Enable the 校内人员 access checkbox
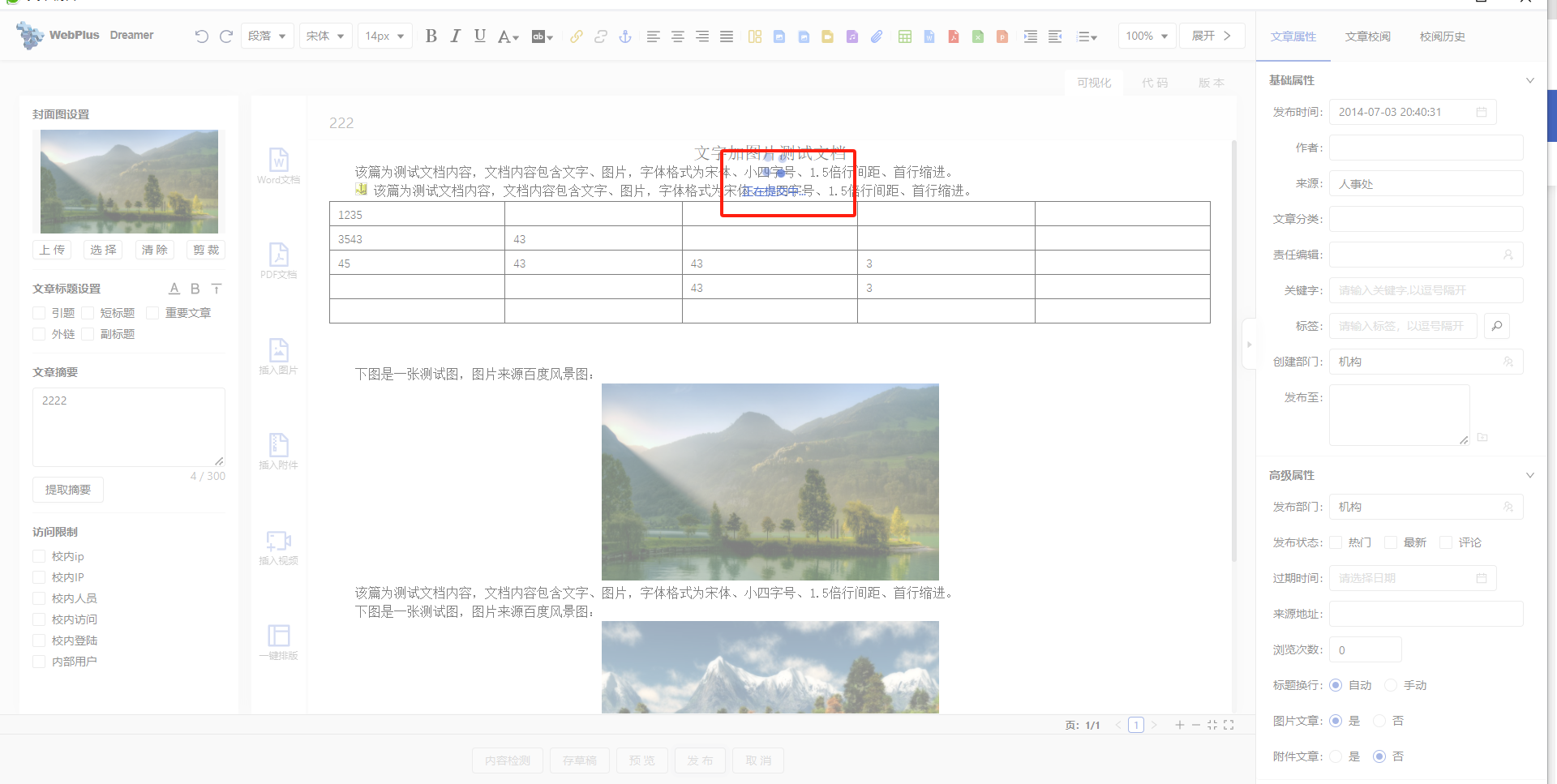Image resolution: width=1557 pixels, height=784 pixels. pyautogui.click(x=39, y=598)
